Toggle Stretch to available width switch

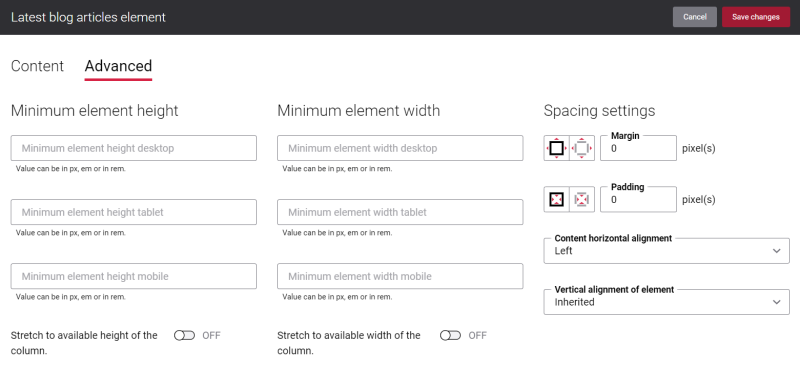[451, 335]
